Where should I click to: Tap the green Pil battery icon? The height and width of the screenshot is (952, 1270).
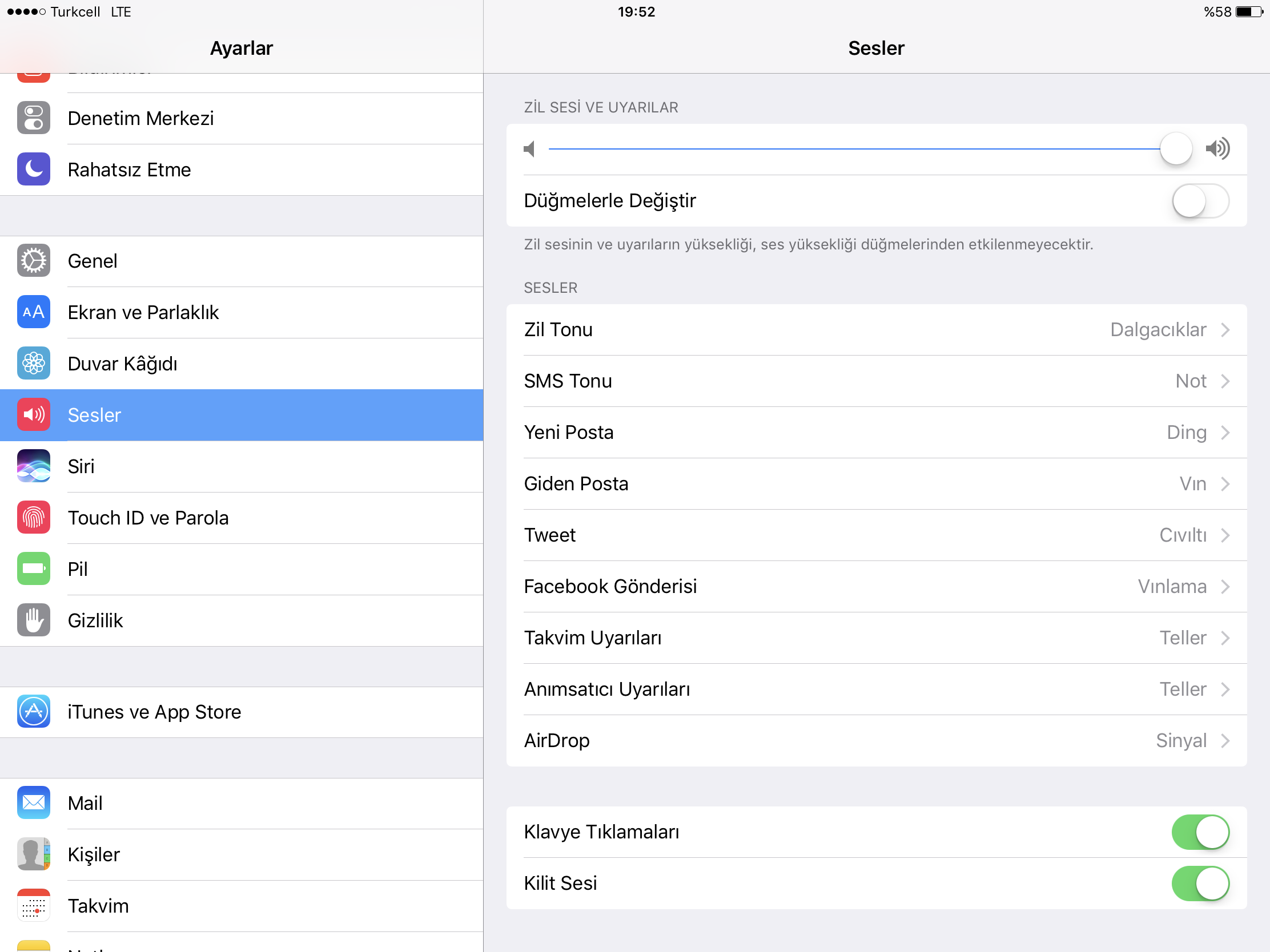(33, 568)
